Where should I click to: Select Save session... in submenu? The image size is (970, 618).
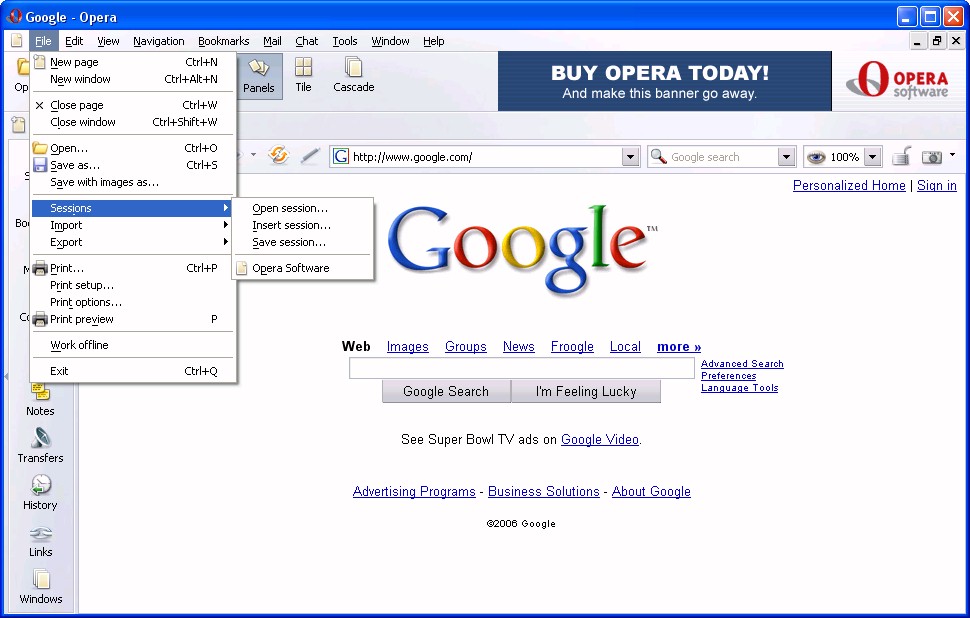click(303, 242)
